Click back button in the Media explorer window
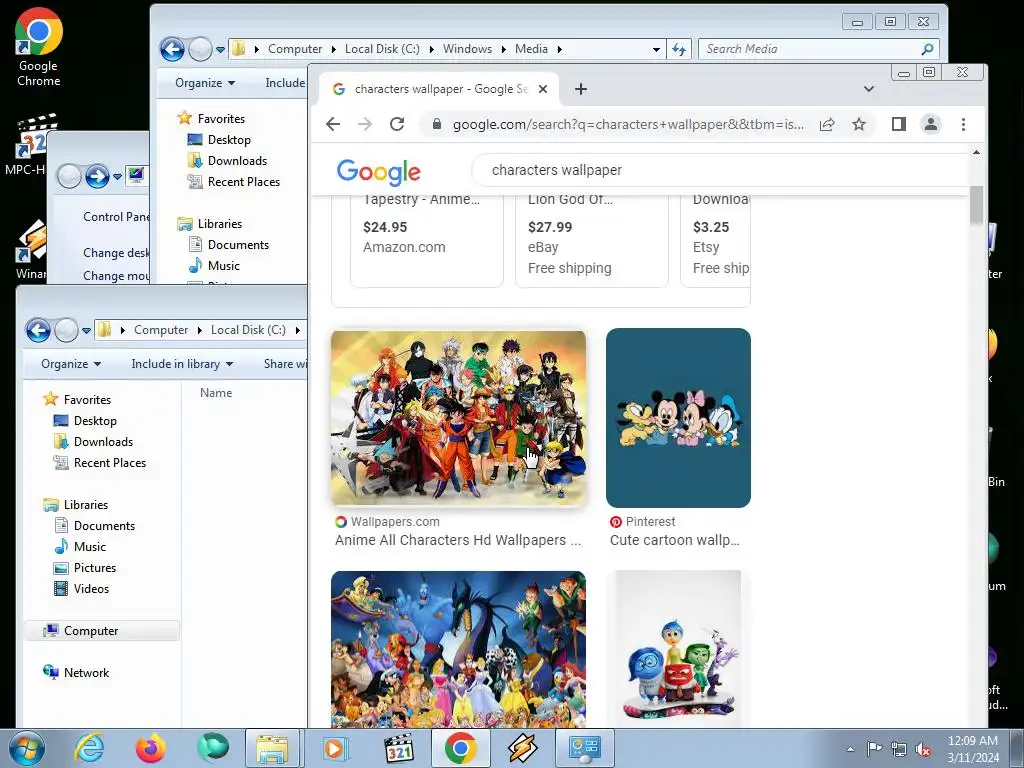Screen dimensions: 1024x768 coord(172,49)
